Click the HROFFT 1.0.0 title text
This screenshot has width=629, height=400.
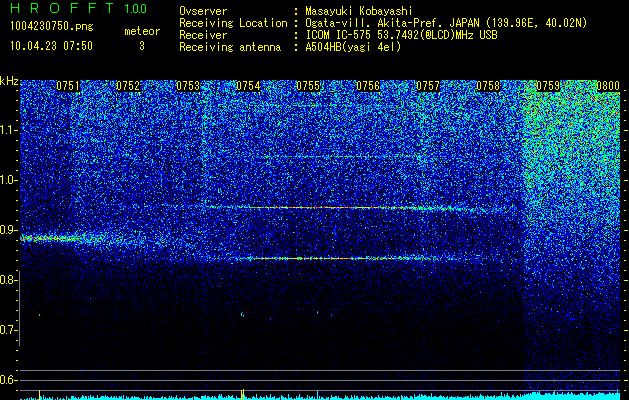tap(78, 8)
